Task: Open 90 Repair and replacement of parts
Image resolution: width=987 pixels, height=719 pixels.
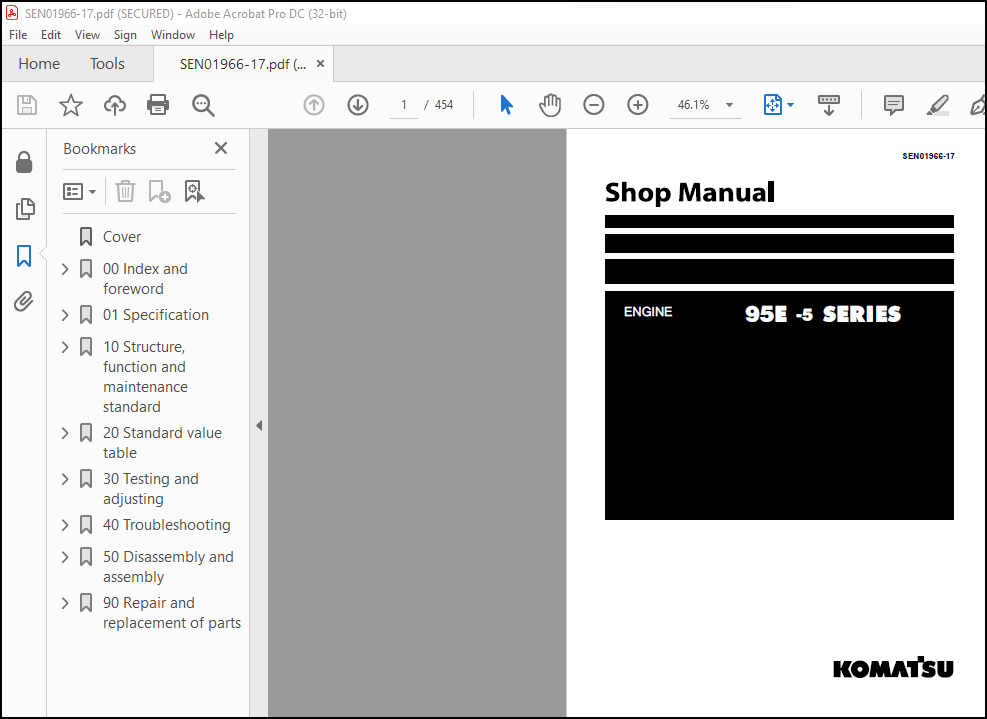Action: click(171, 613)
